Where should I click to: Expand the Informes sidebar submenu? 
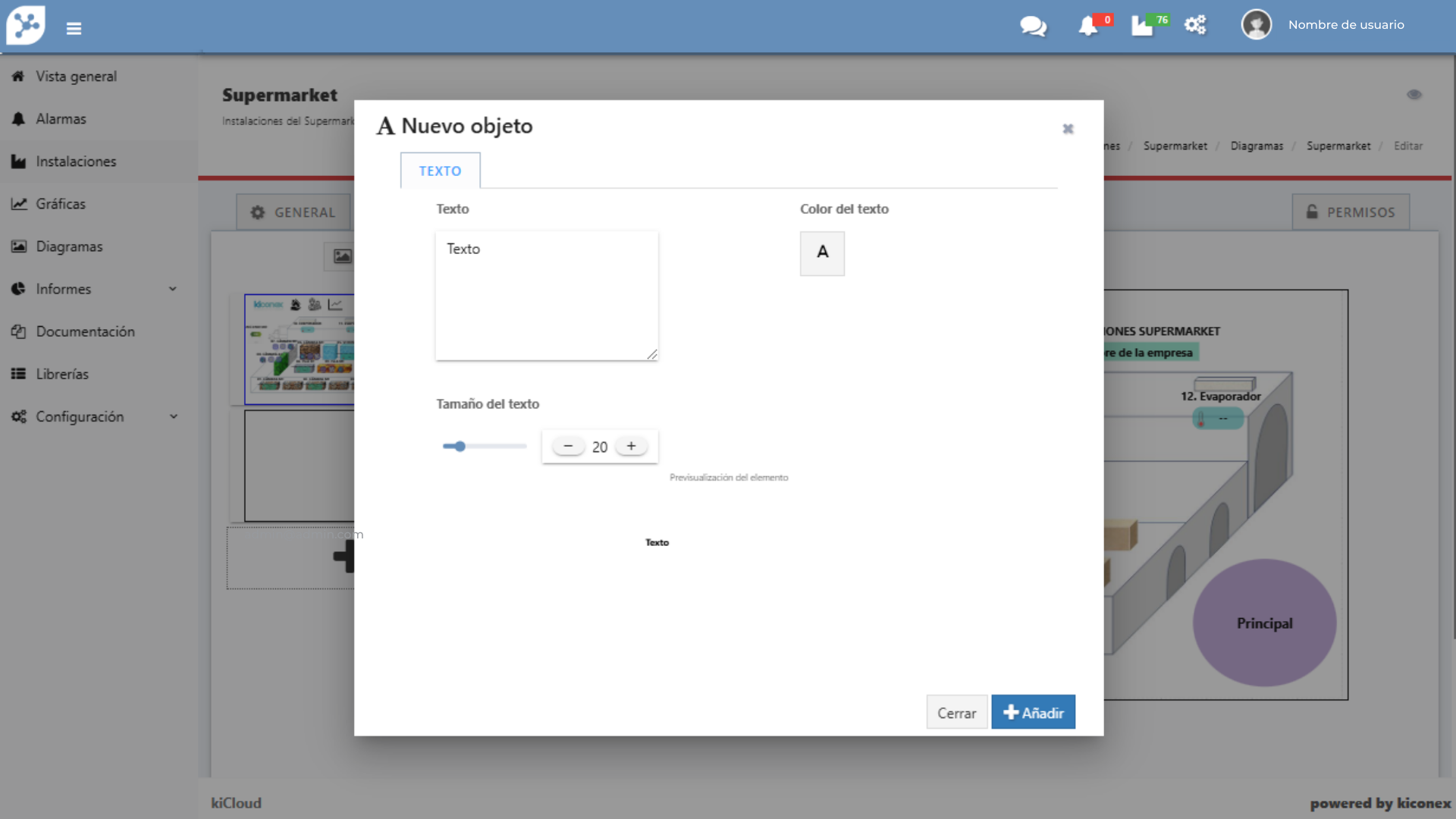tap(173, 289)
